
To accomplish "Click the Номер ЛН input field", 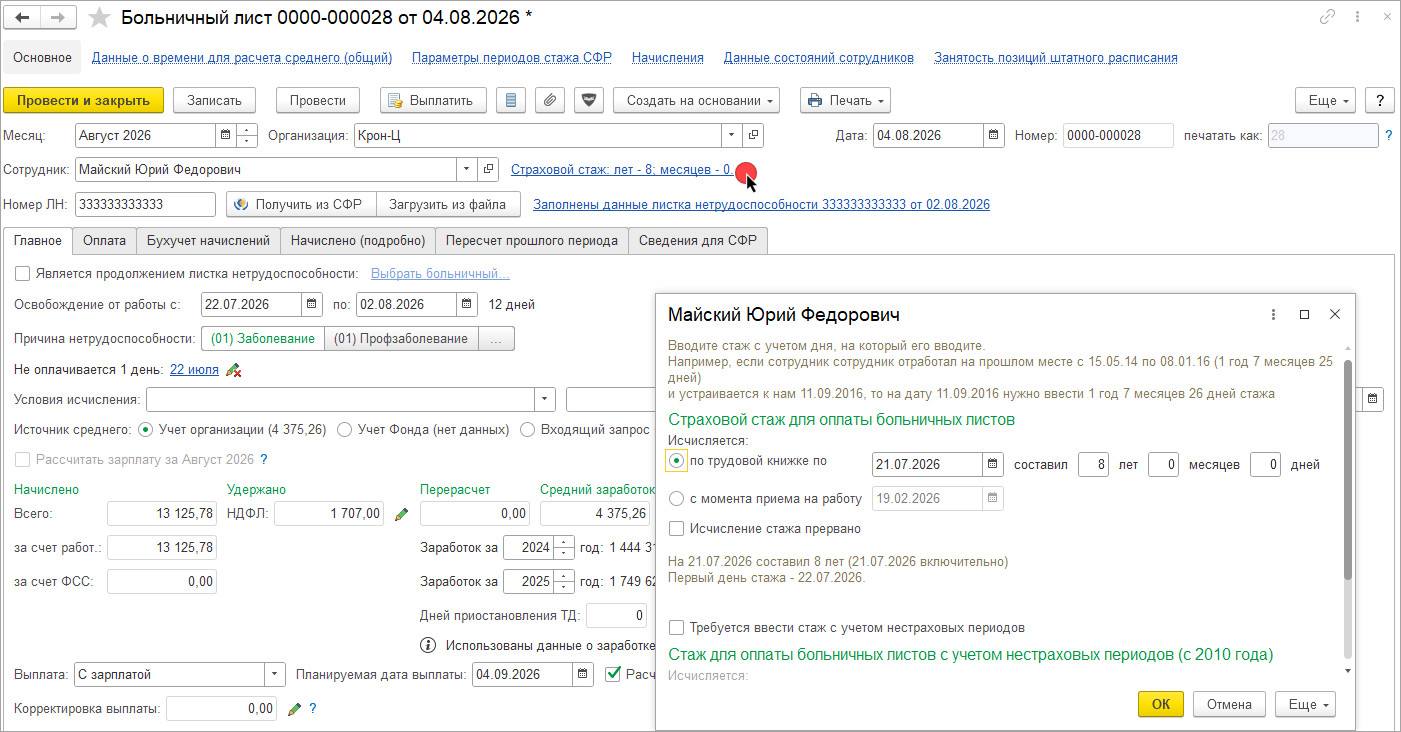I will [x=146, y=205].
